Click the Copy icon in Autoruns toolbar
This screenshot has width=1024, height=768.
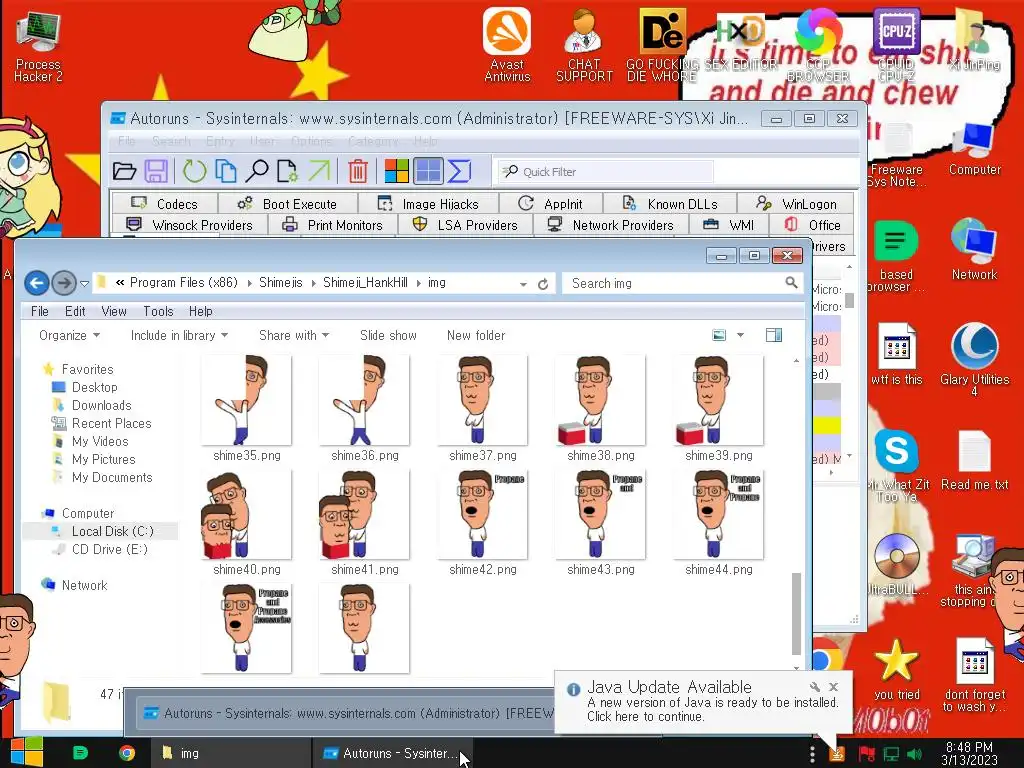[225, 172]
